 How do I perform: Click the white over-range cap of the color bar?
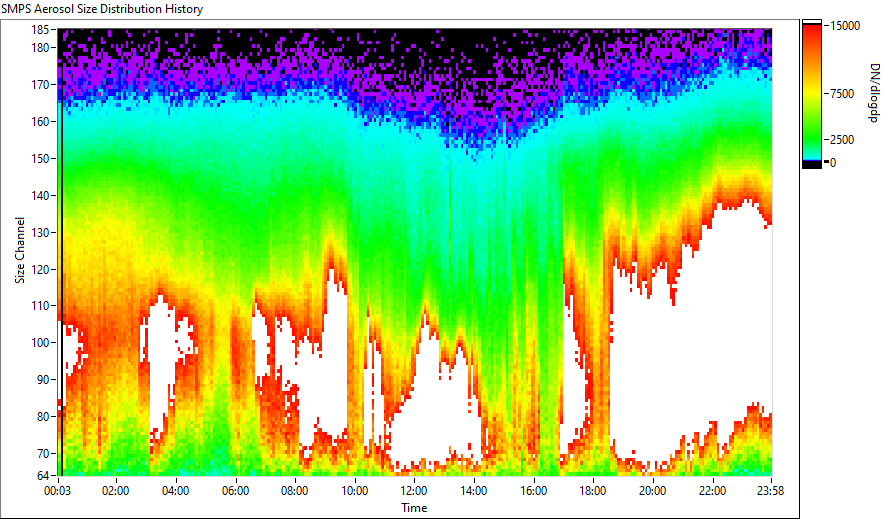point(812,22)
